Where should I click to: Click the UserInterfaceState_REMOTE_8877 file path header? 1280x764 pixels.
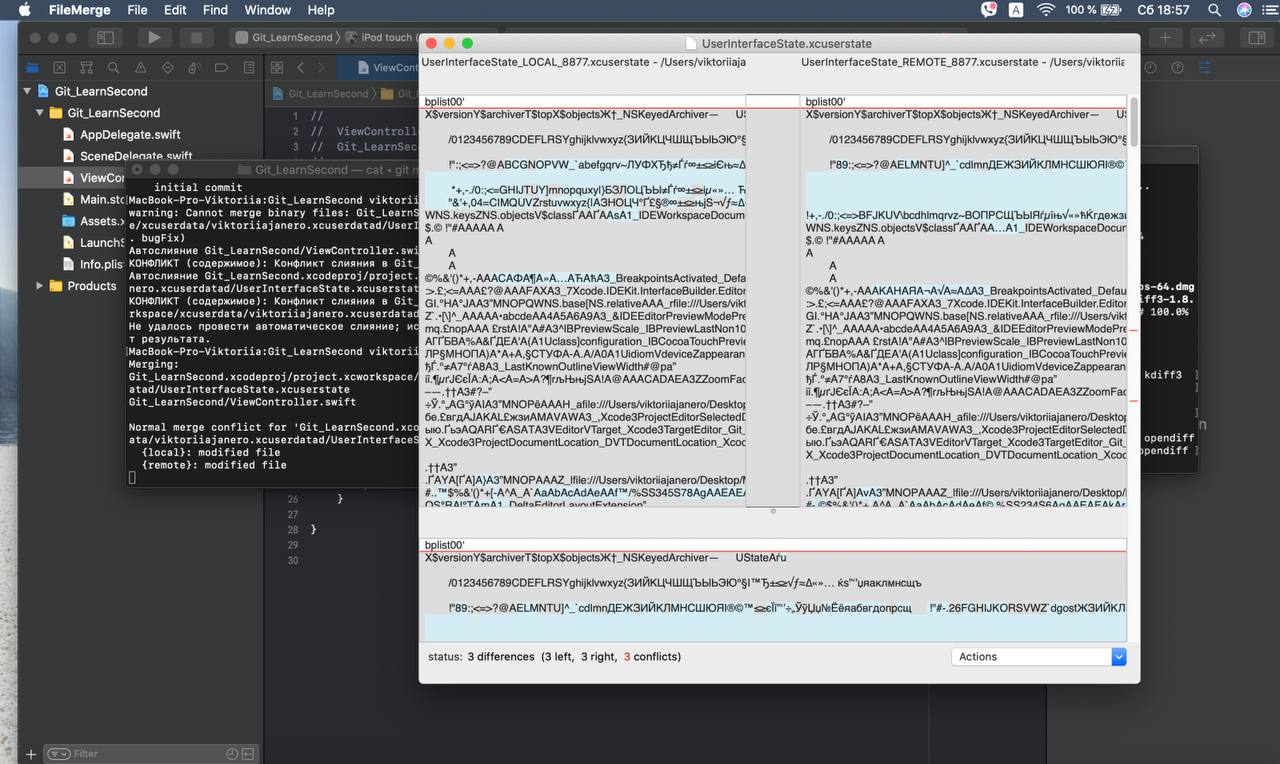point(963,62)
